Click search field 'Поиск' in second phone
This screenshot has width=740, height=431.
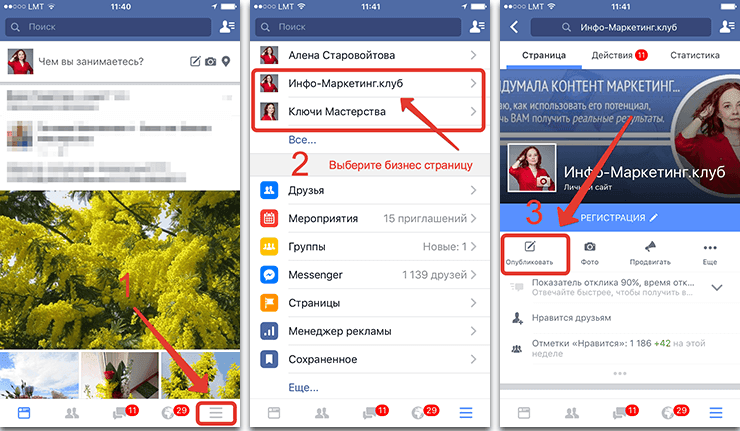[358, 27]
